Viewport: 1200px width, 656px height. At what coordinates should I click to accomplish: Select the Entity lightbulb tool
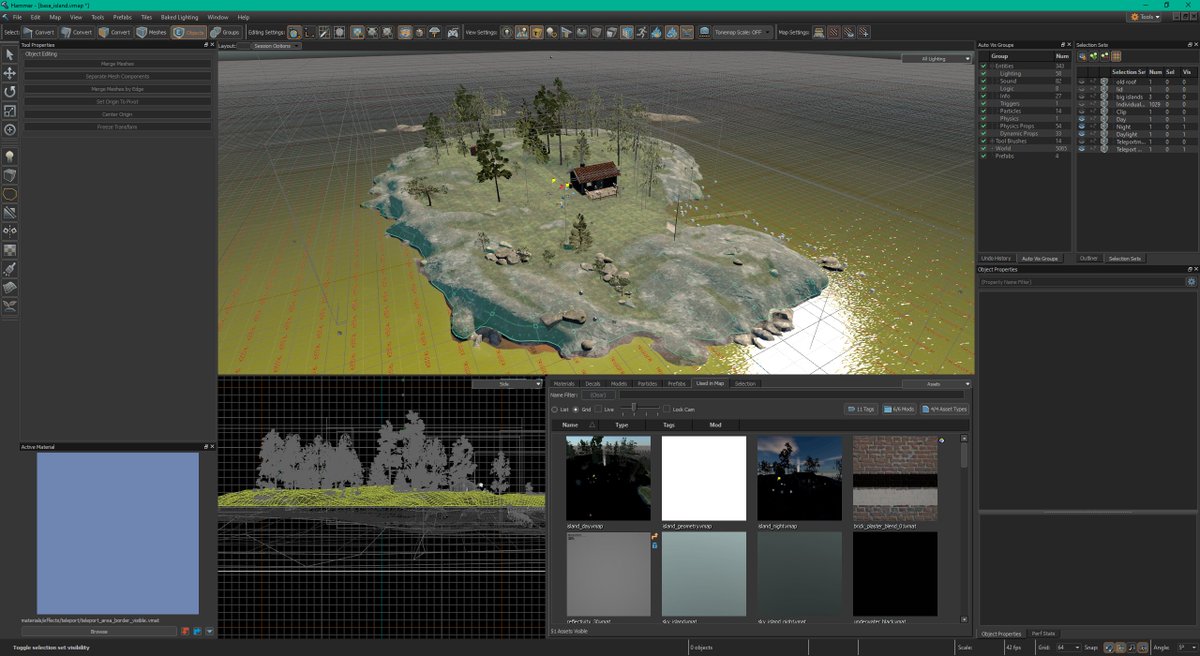pos(10,156)
